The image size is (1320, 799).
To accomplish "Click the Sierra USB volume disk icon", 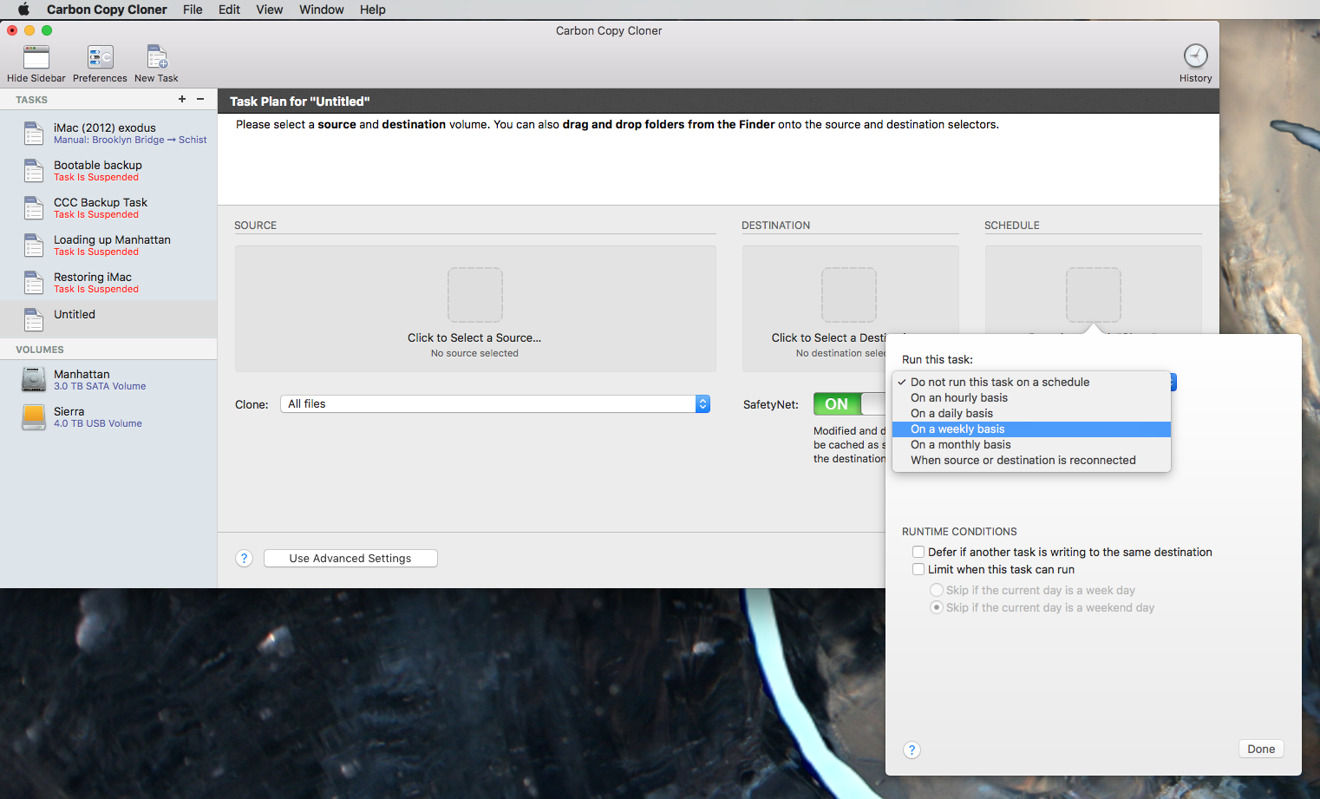I will tap(34, 417).
